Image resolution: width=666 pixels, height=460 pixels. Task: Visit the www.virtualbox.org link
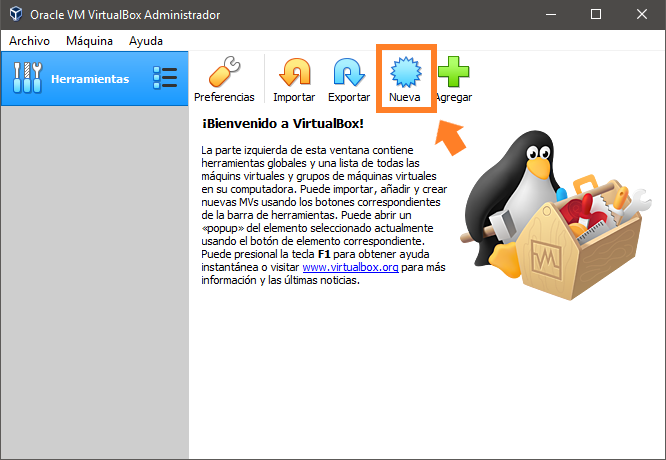pyautogui.click(x=349, y=267)
